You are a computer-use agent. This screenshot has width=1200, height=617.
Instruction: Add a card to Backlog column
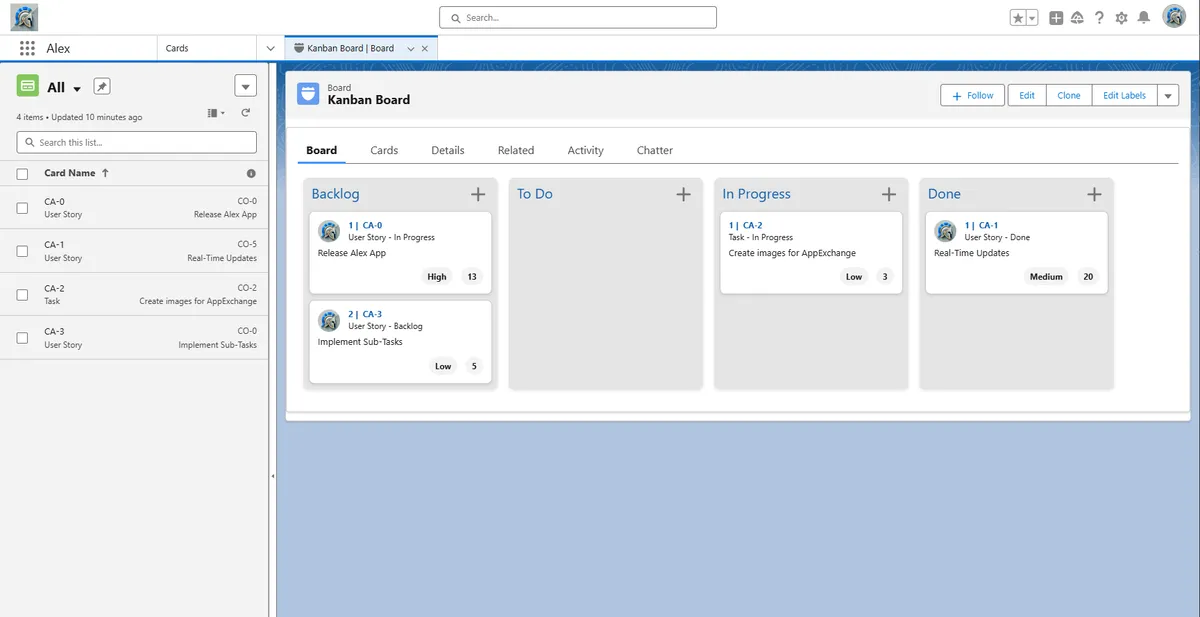click(478, 194)
